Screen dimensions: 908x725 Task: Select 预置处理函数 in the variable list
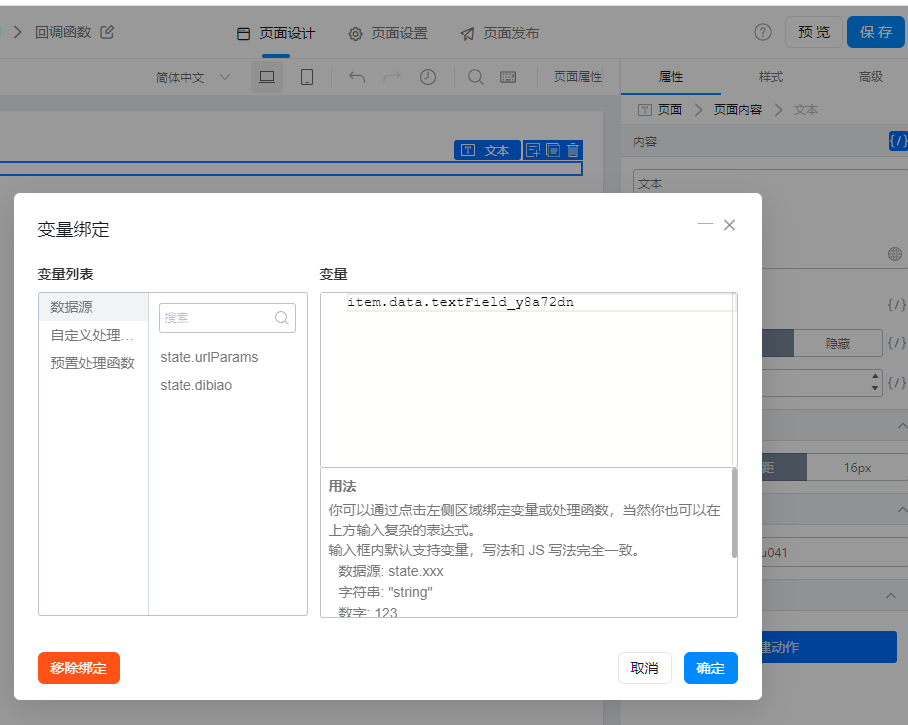pyautogui.click(x=94, y=362)
